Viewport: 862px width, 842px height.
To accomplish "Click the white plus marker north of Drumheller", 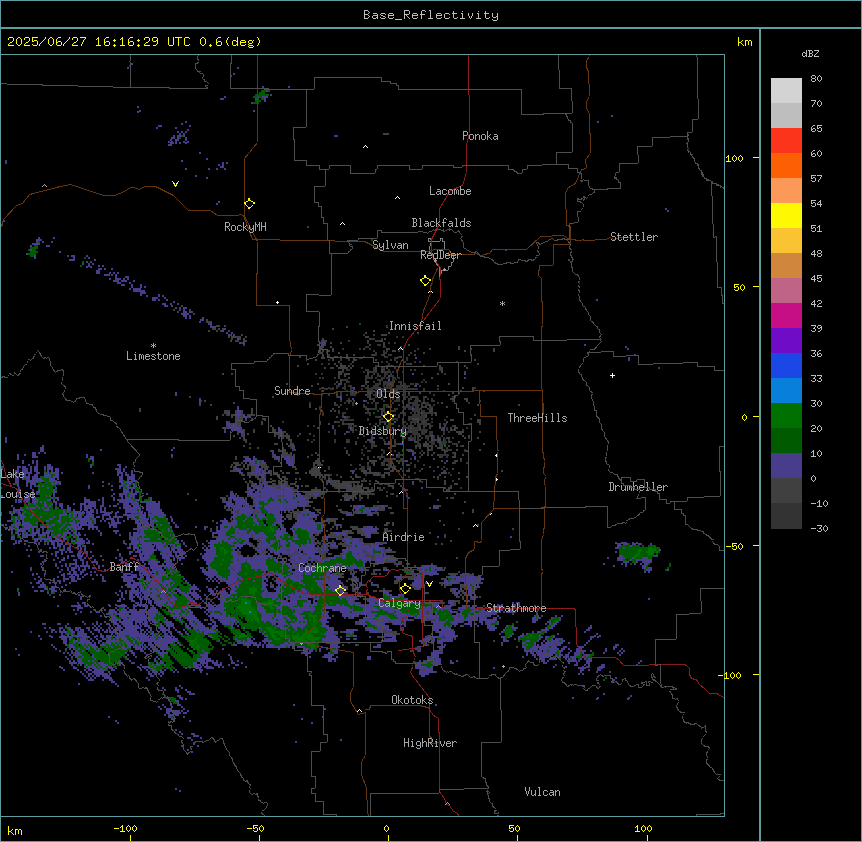I will [612, 375].
